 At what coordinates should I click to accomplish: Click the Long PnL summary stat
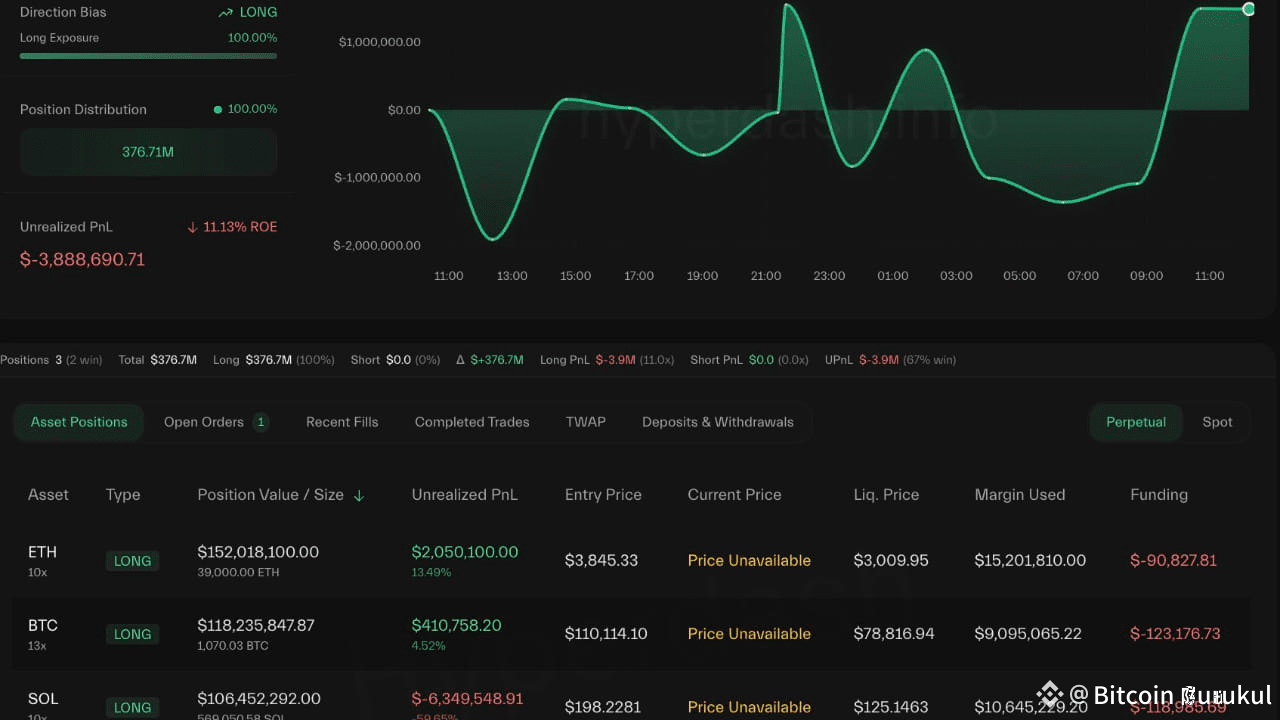(x=607, y=359)
